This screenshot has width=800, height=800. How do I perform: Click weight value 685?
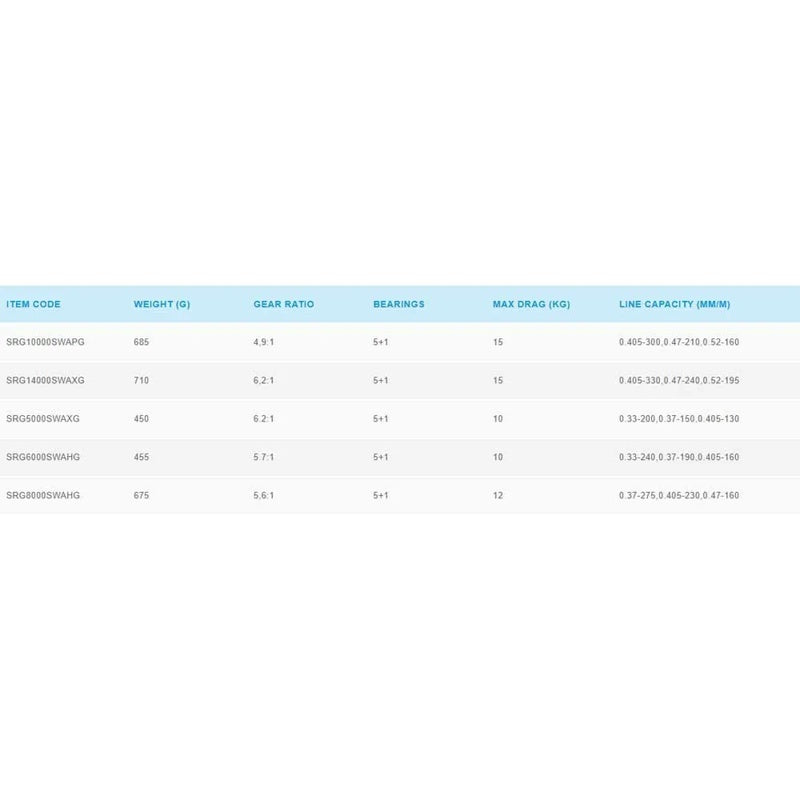(141, 342)
